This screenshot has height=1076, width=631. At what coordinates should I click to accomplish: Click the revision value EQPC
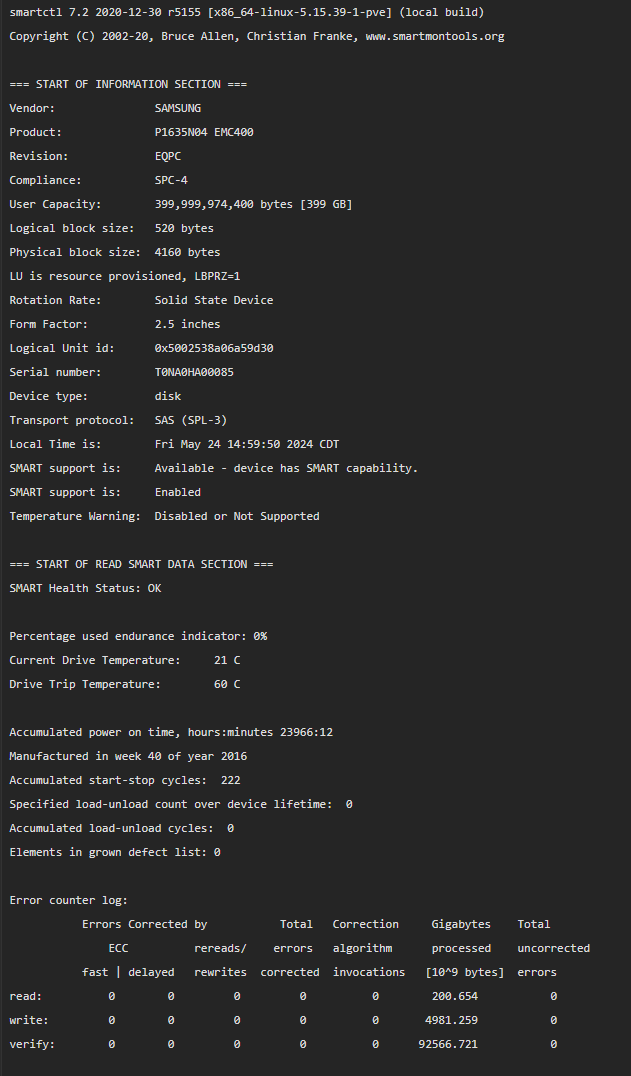tap(168, 156)
